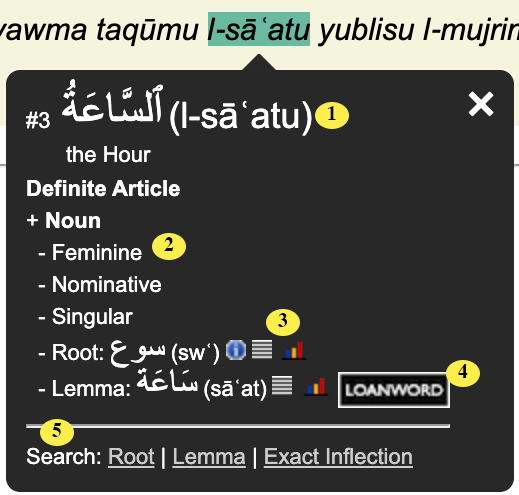Click yellow annotation marker 1
This screenshot has width=519, height=495.
(x=332, y=115)
